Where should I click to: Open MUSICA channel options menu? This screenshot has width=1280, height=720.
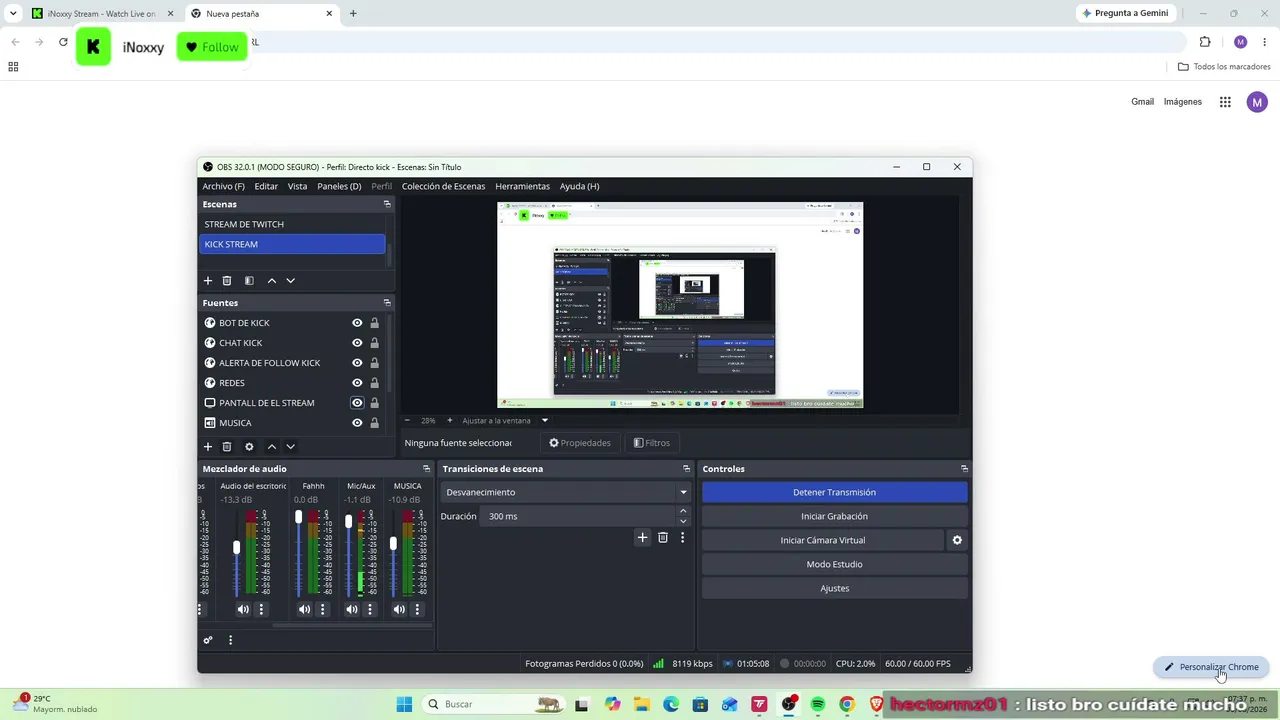click(x=417, y=609)
